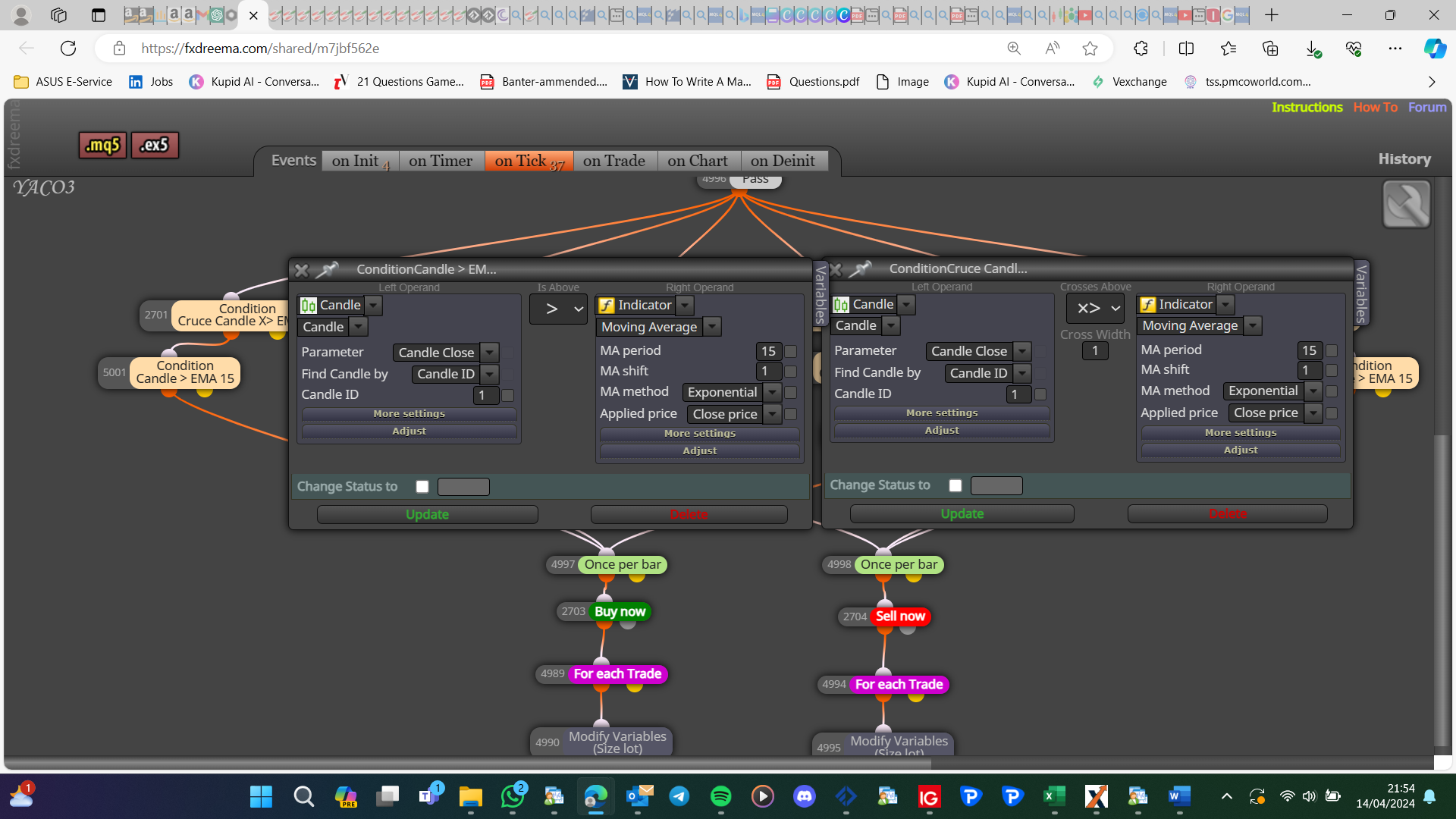Click the Indicator function icon in left panel
The width and height of the screenshot is (1456, 819).
(607, 306)
